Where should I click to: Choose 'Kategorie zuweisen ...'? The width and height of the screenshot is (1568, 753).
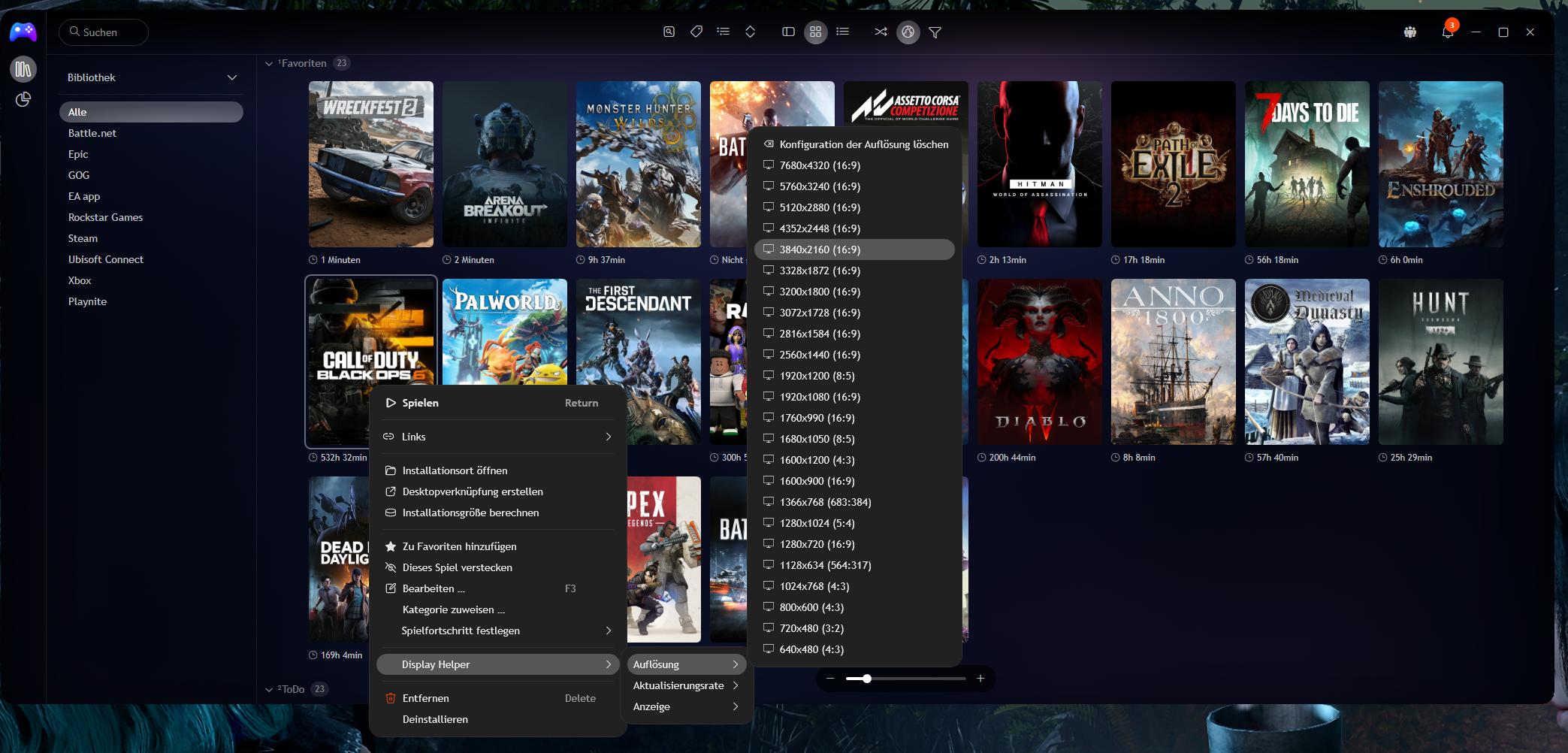[500, 609]
